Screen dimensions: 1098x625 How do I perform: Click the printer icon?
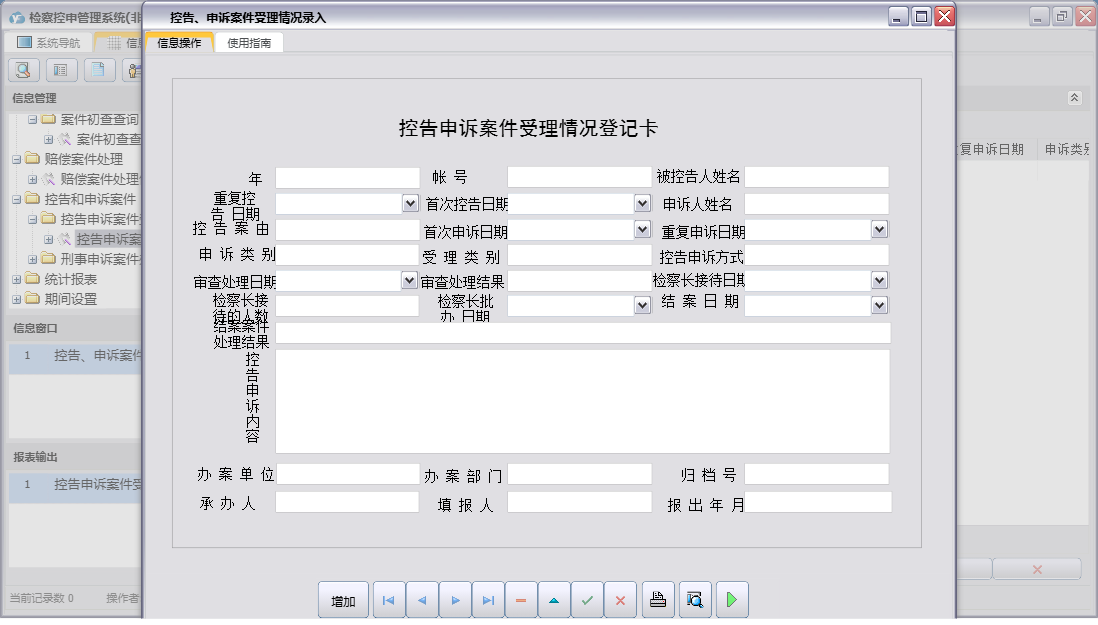[657, 600]
